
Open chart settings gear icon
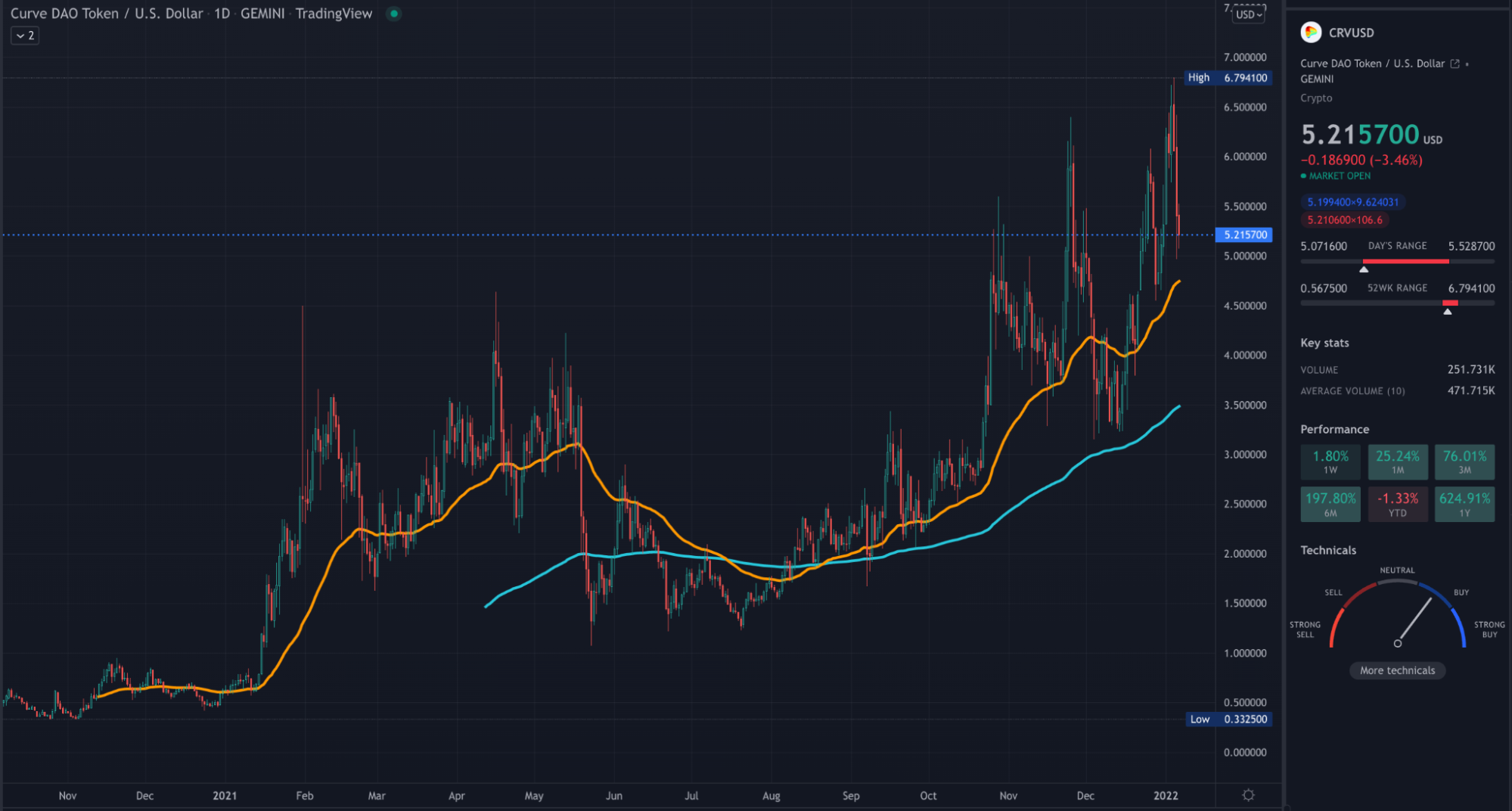coord(1248,795)
